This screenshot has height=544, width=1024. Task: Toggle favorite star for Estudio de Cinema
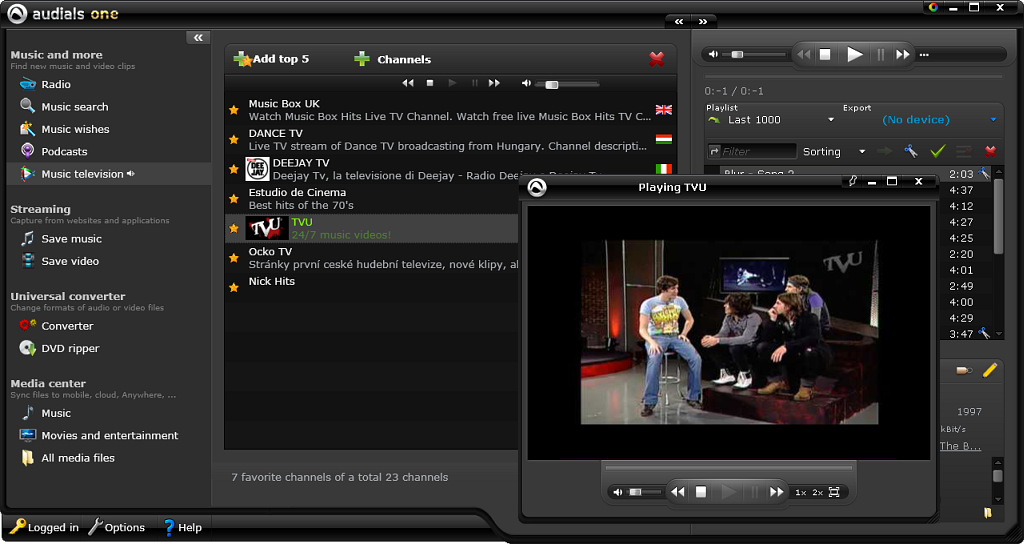pyautogui.click(x=234, y=199)
